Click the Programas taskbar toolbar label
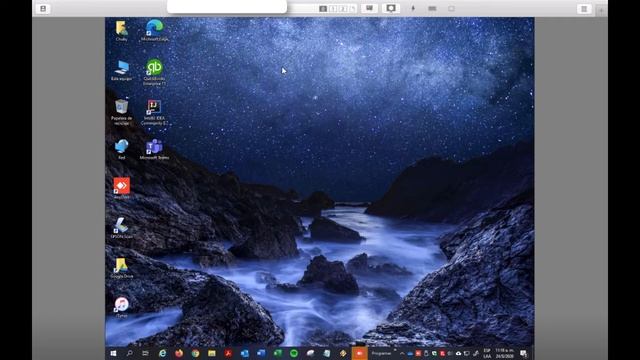This screenshot has height=360, width=640. (x=381, y=353)
